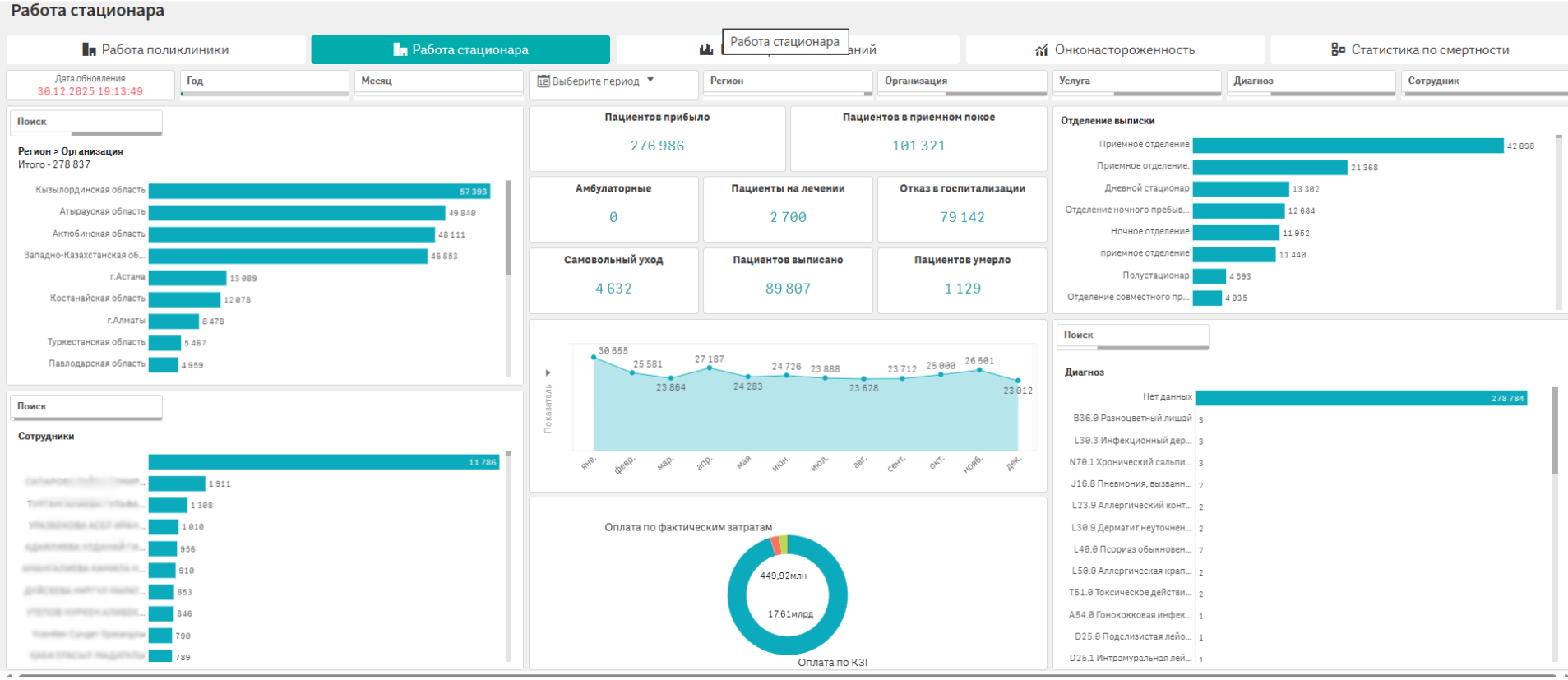Click the Работа стационара tab icon

pos(400,50)
